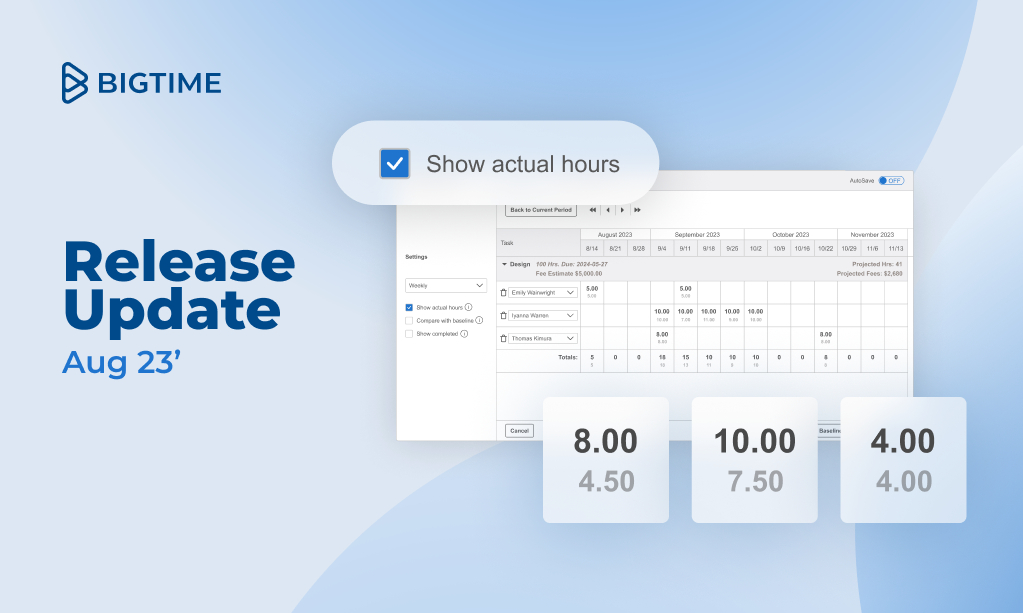Click the Totals label in the grid
This screenshot has height=613, width=1023.
tap(568, 357)
